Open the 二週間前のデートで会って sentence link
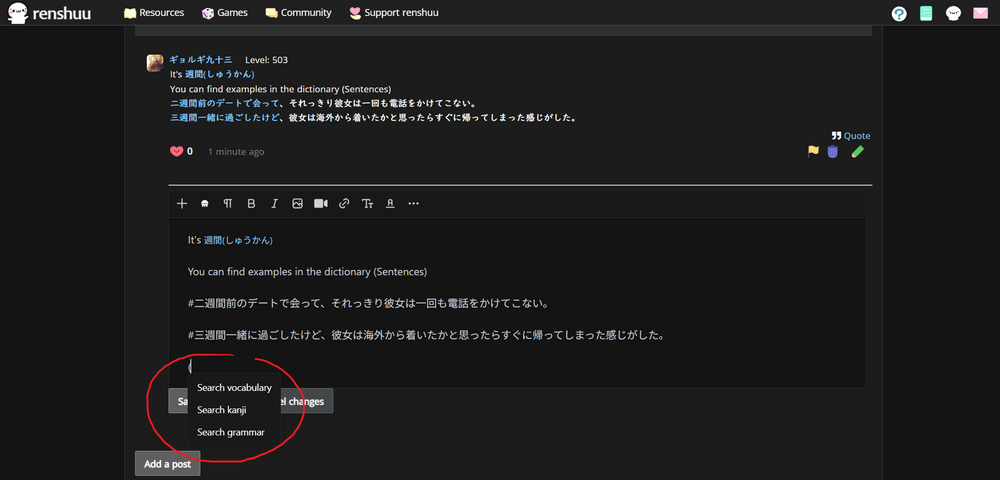 224,103
